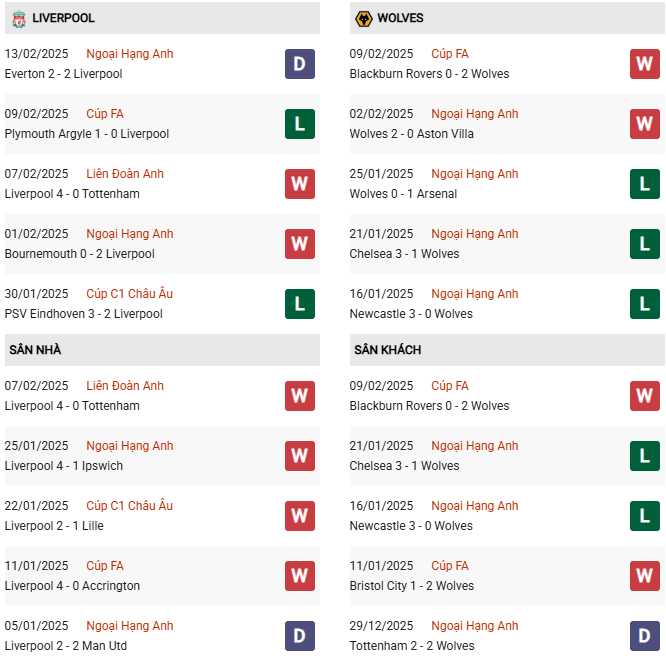Select Liên Đoàn Anh label under Sân Nhà
Image resolution: width=666 pixels, height=658 pixels.
coord(125,386)
